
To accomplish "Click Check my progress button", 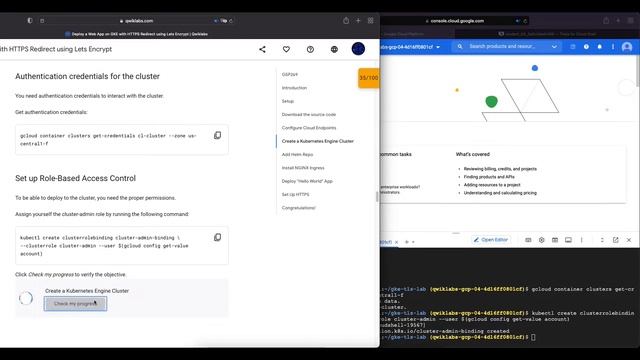I will click(x=76, y=303).
